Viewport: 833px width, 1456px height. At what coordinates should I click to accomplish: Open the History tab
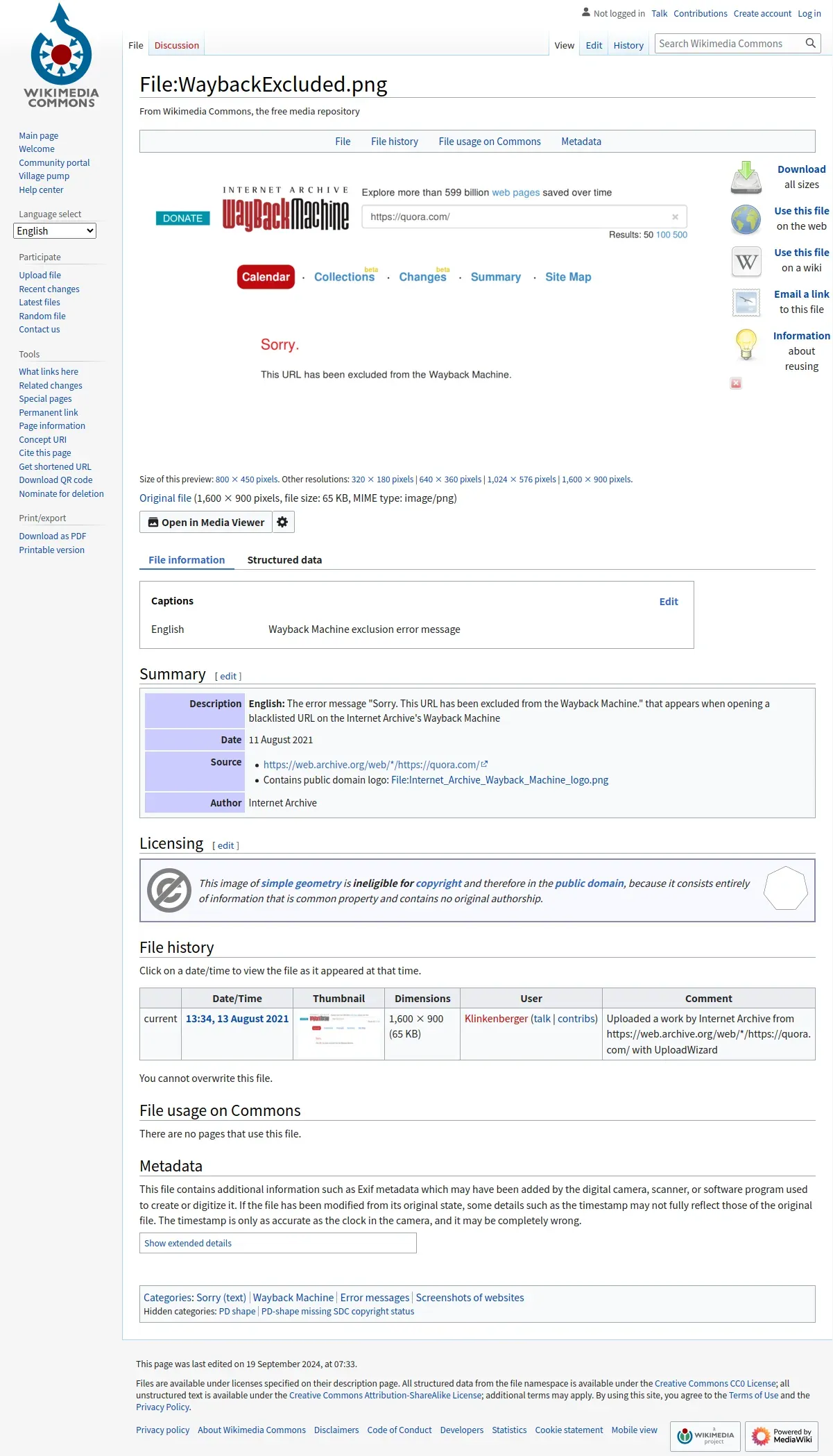click(x=628, y=45)
